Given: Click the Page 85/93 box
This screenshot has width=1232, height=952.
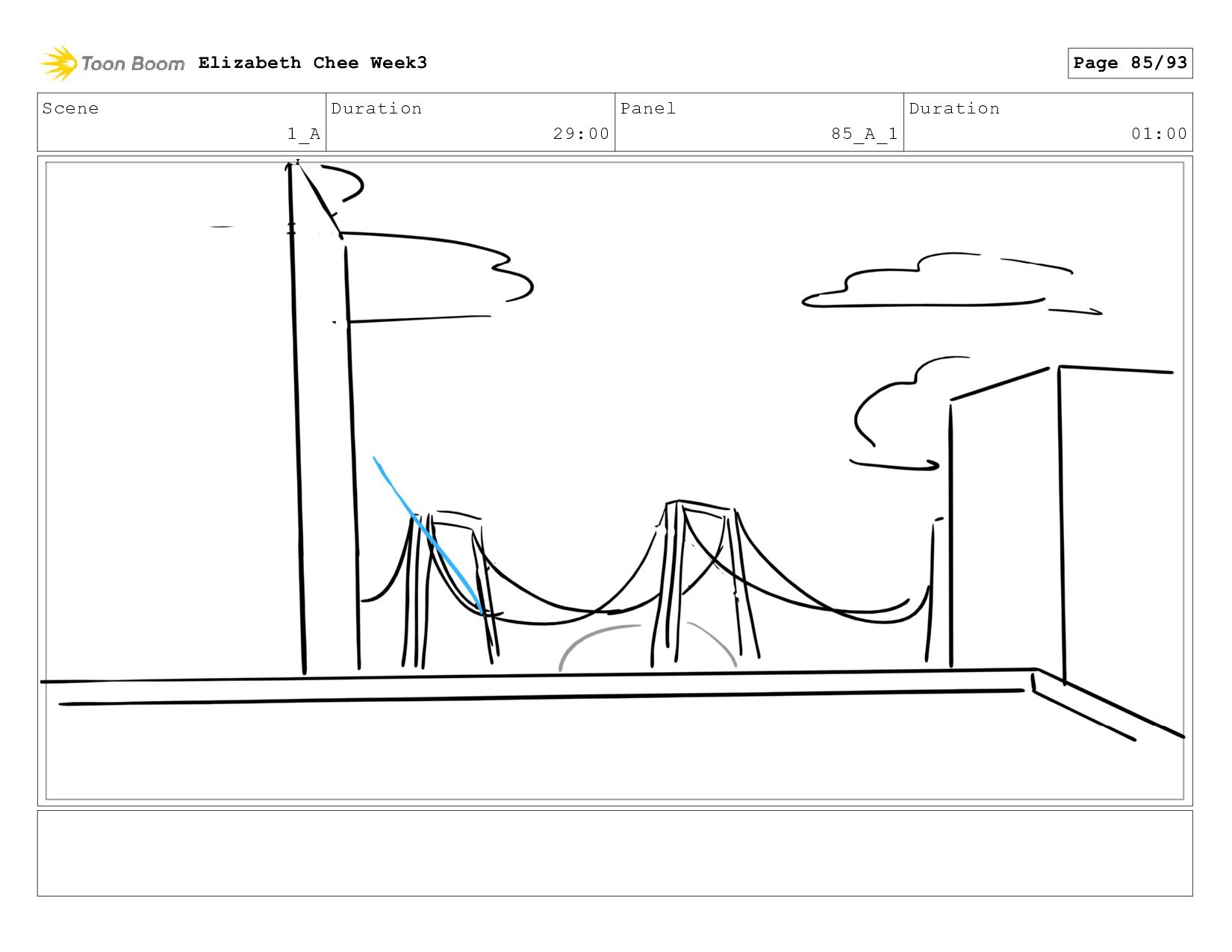Looking at the screenshot, I should click(x=1130, y=63).
